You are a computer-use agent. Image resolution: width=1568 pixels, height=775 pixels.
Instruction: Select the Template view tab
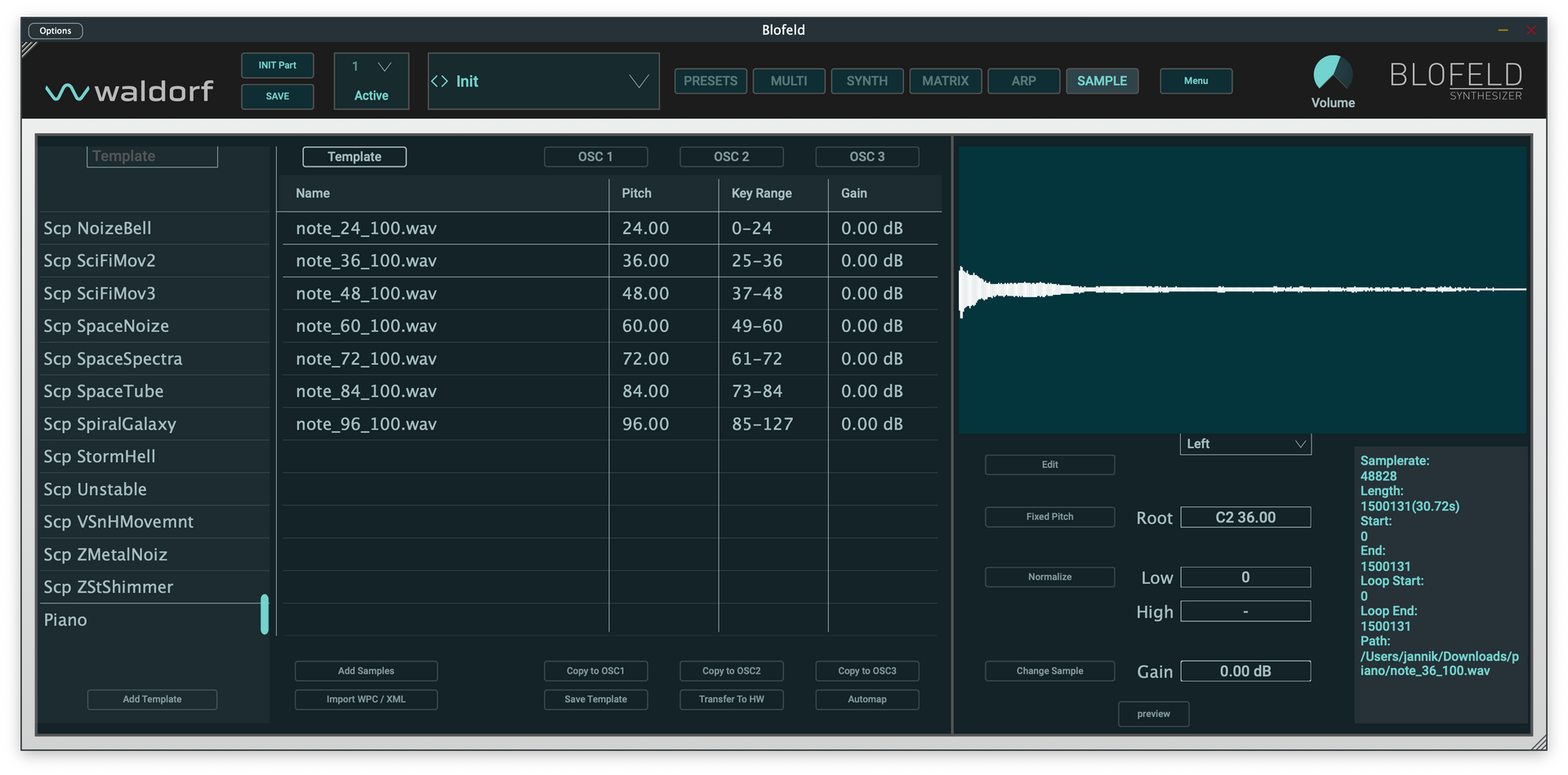354,157
